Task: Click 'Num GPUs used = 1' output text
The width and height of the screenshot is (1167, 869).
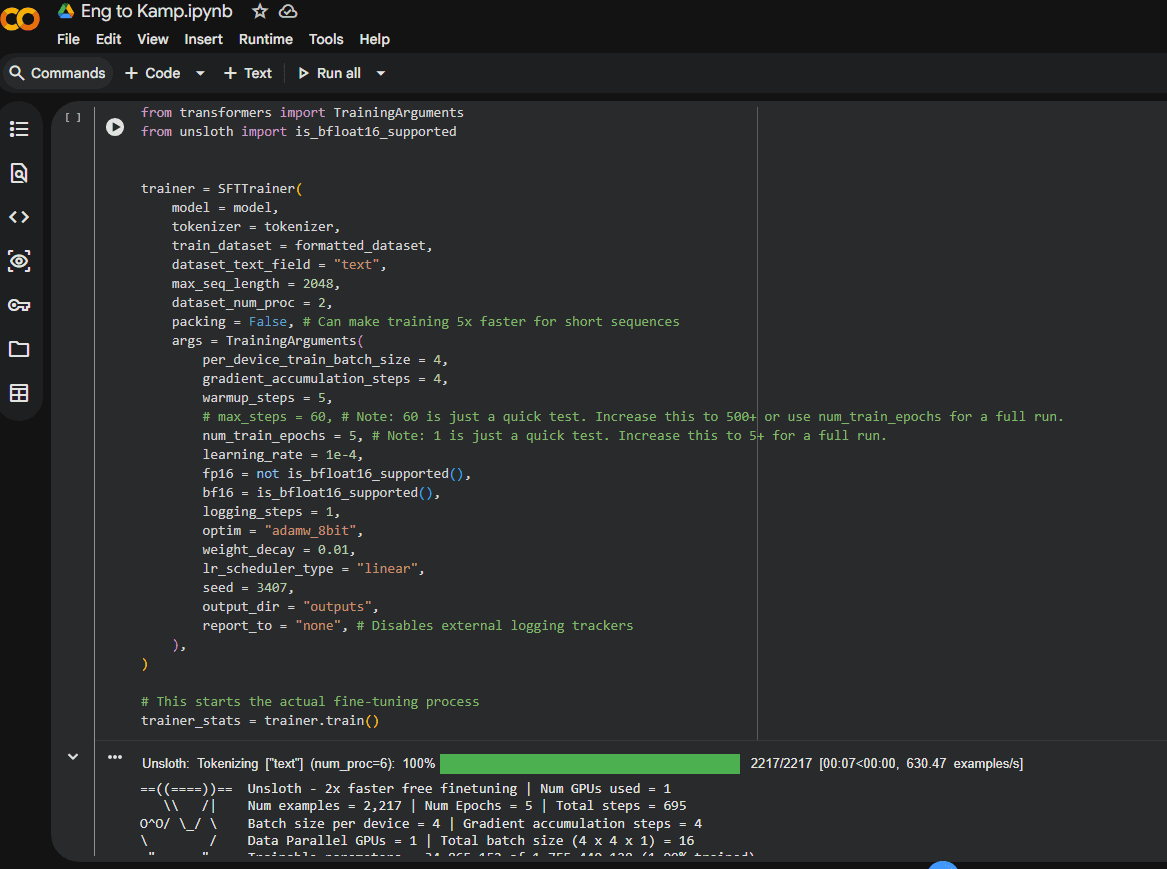Action: point(605,789)
